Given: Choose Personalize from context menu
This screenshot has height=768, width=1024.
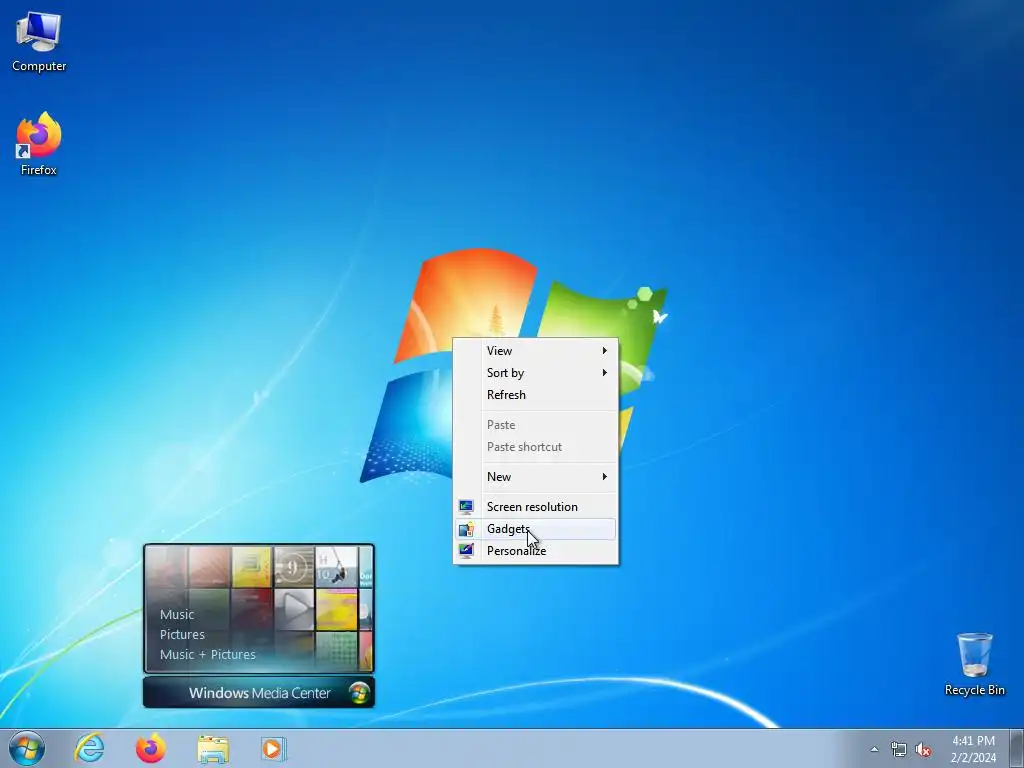Looking at the screenshot, I should [x=536, y=551].
